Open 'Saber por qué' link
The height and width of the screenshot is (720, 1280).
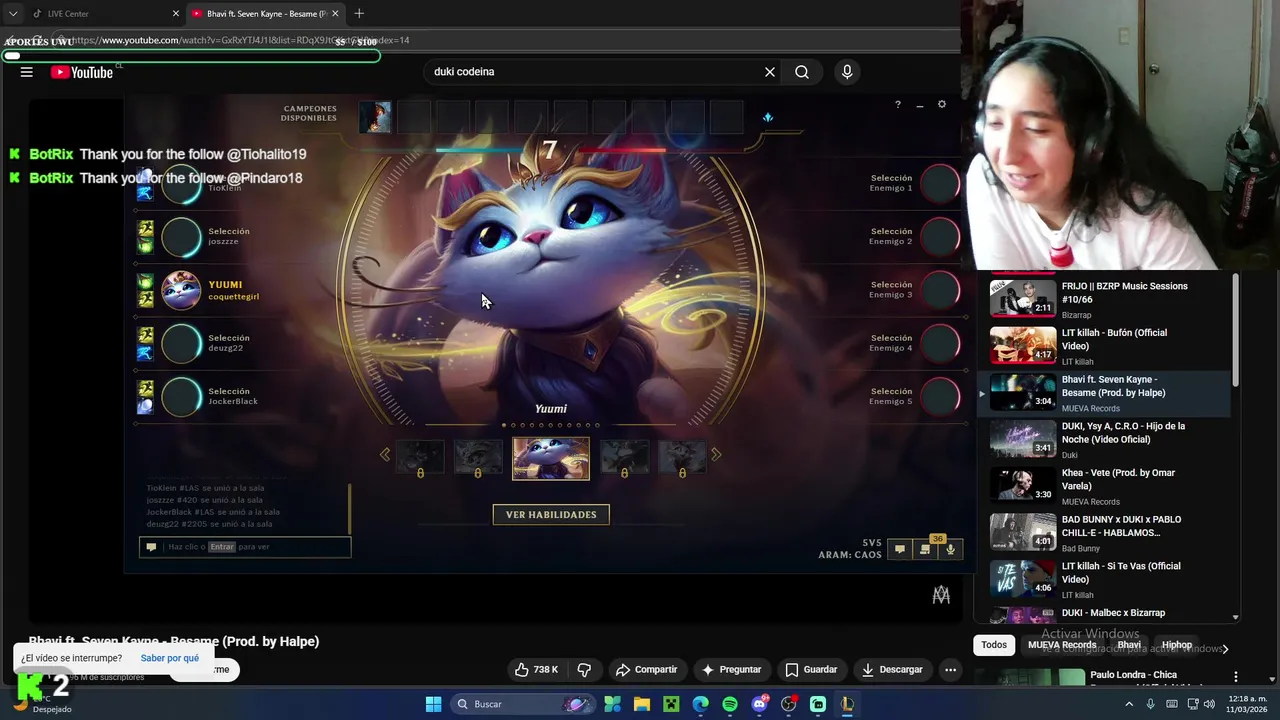[x=170, y=658]
